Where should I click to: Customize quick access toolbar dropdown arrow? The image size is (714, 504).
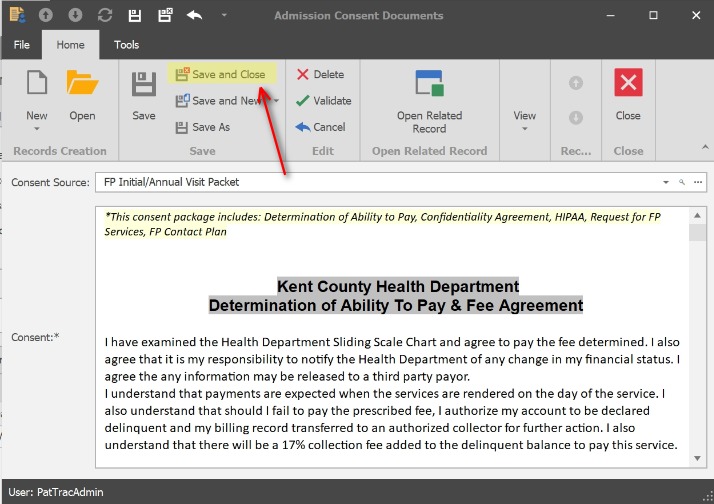tap(224, 16)
